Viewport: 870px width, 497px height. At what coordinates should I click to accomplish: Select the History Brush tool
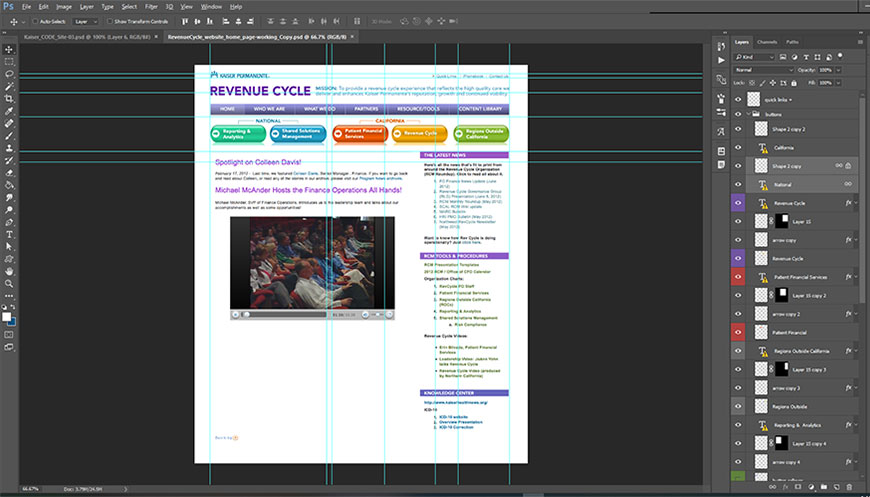pos(9,160)
